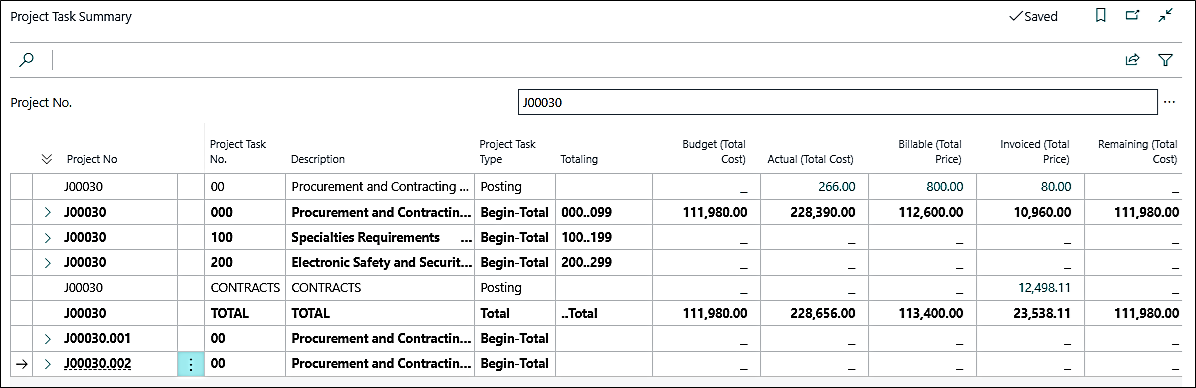Expand the J00030.001 project row
This screenshot has width=1196, height=388.
48,338
